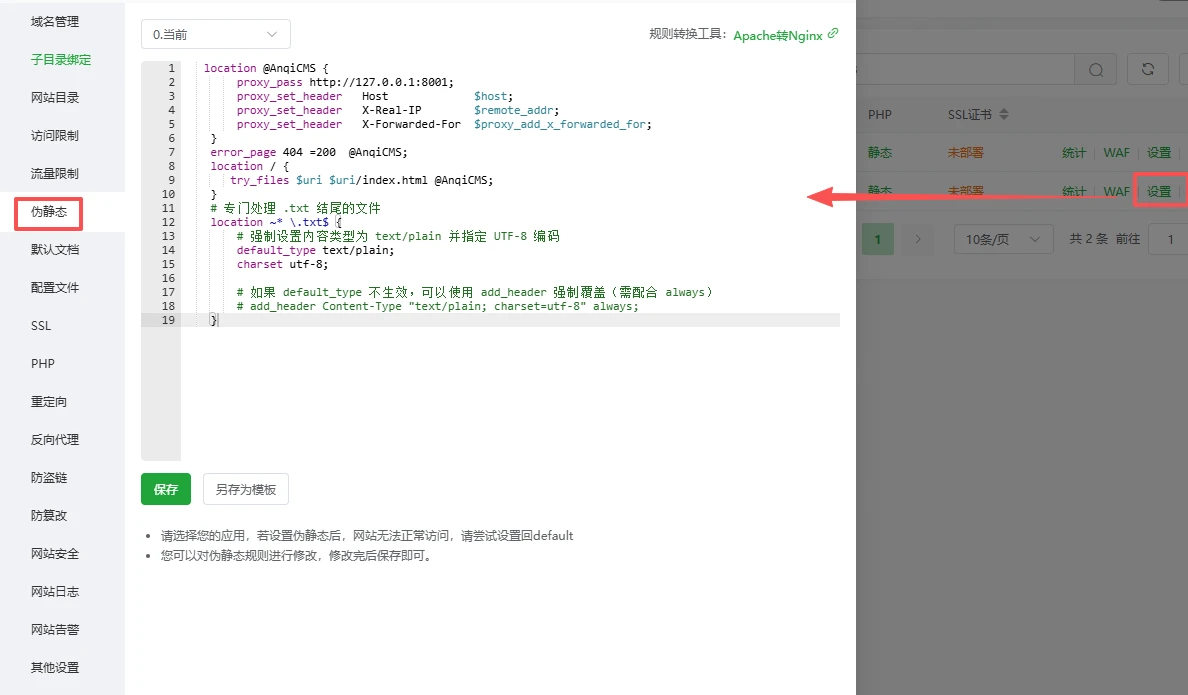Click the next page arrow in pagination

pyautogui.click(x=918, y=239)
